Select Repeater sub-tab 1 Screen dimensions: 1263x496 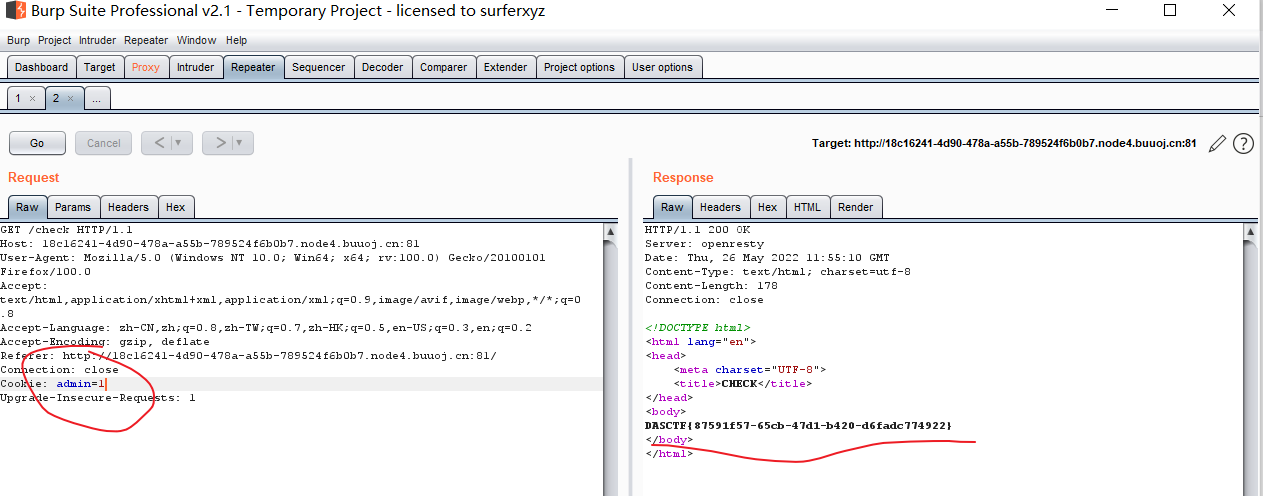[x=17, y=99]
